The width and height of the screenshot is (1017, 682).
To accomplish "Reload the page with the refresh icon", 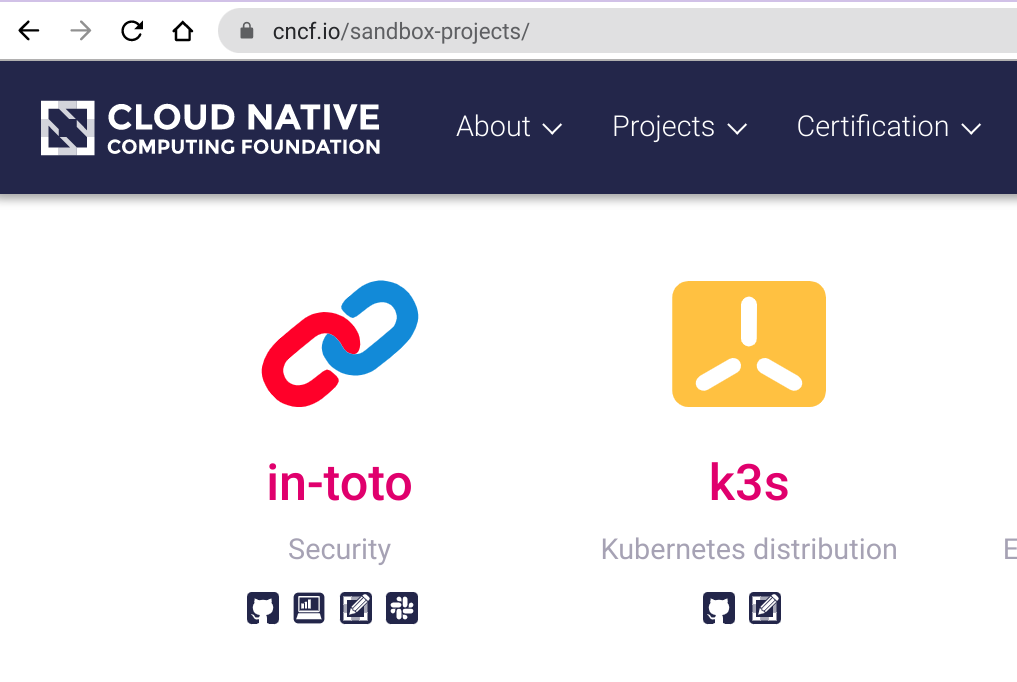I will 132,30.
